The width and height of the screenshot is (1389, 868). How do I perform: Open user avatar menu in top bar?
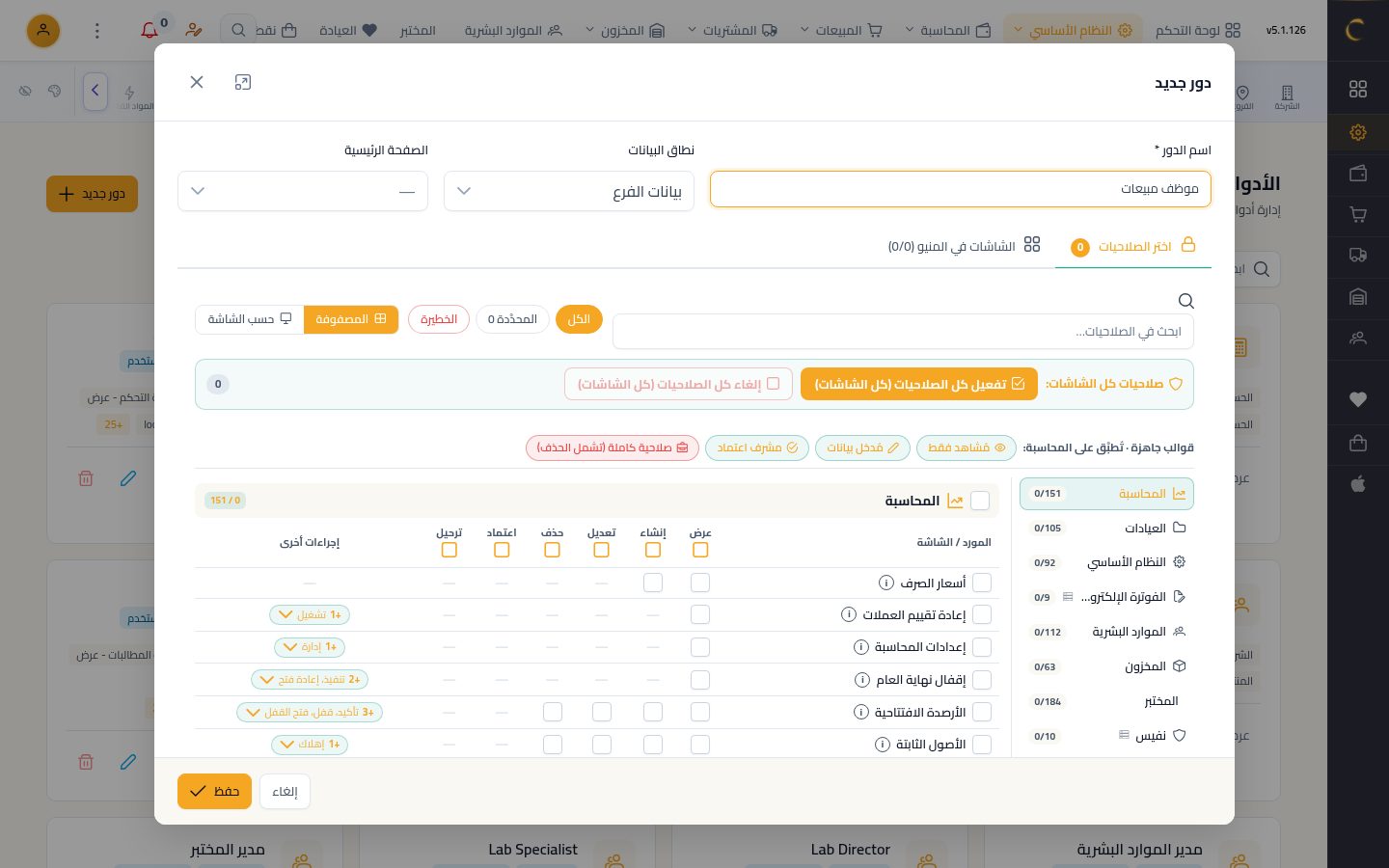pyautogui.click(x=43, y=31)
